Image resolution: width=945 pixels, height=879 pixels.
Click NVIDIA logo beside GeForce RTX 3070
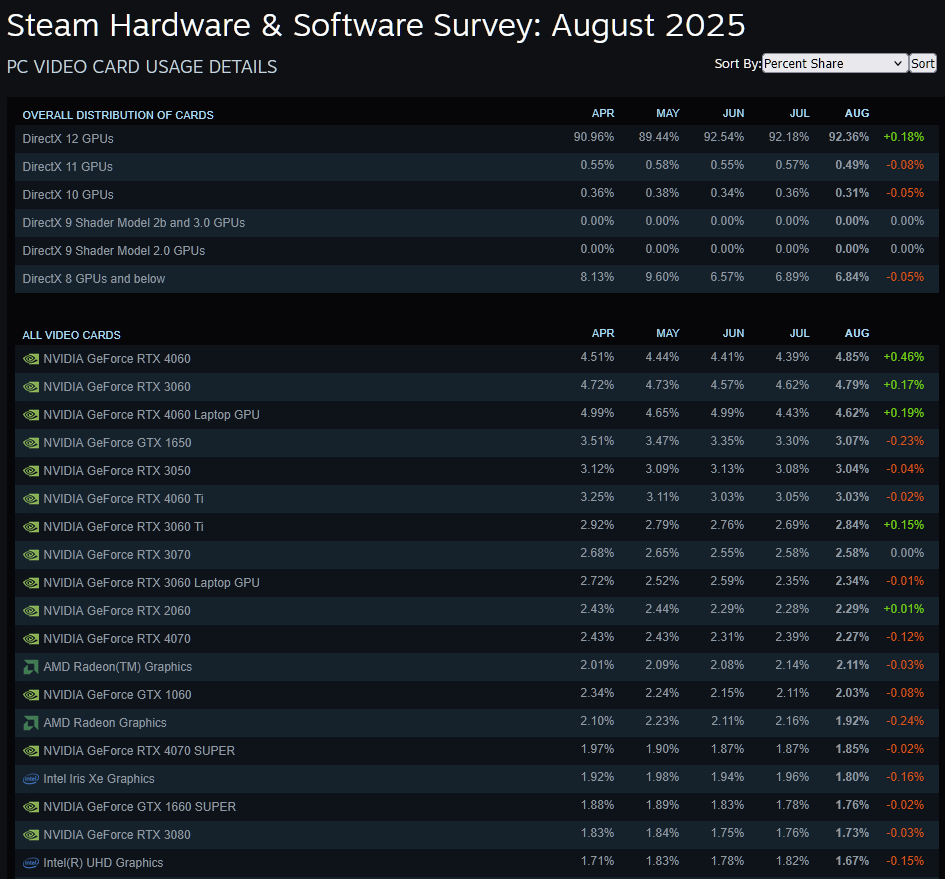[x=31, y=555]
